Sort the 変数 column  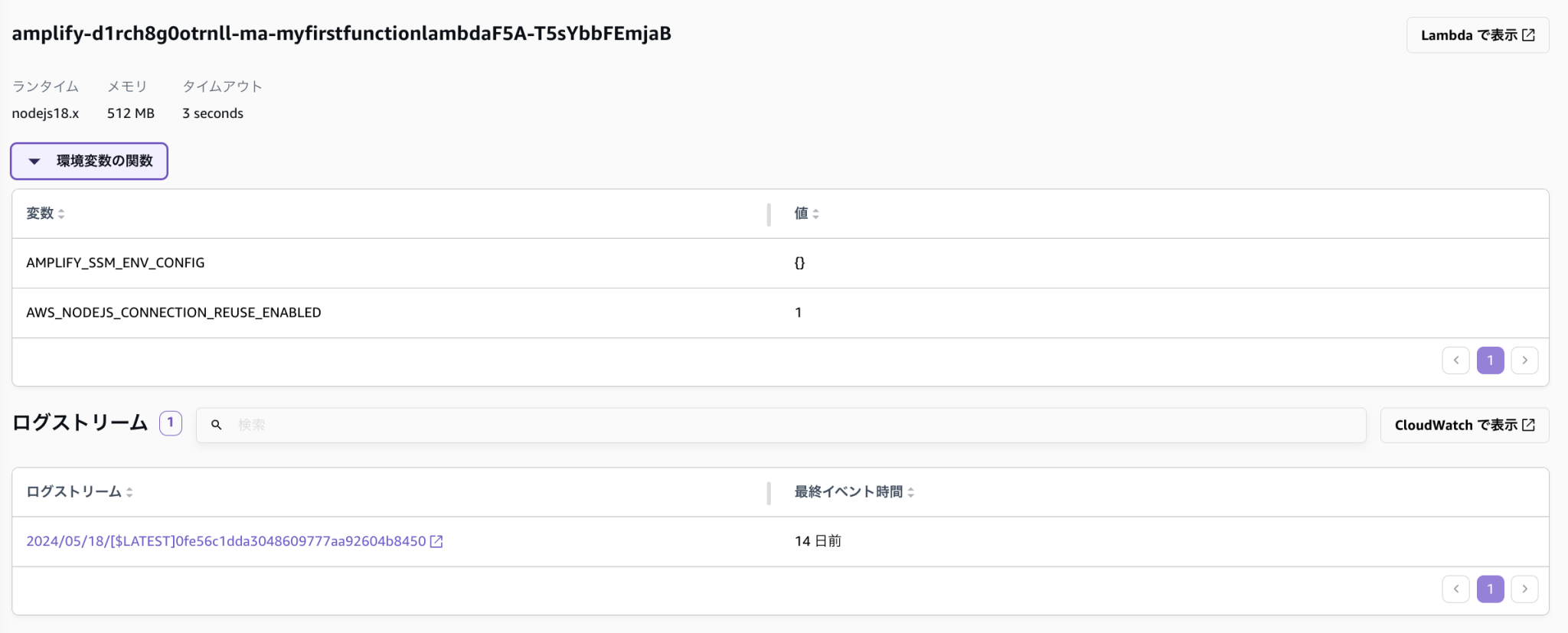tap(45, 214)
